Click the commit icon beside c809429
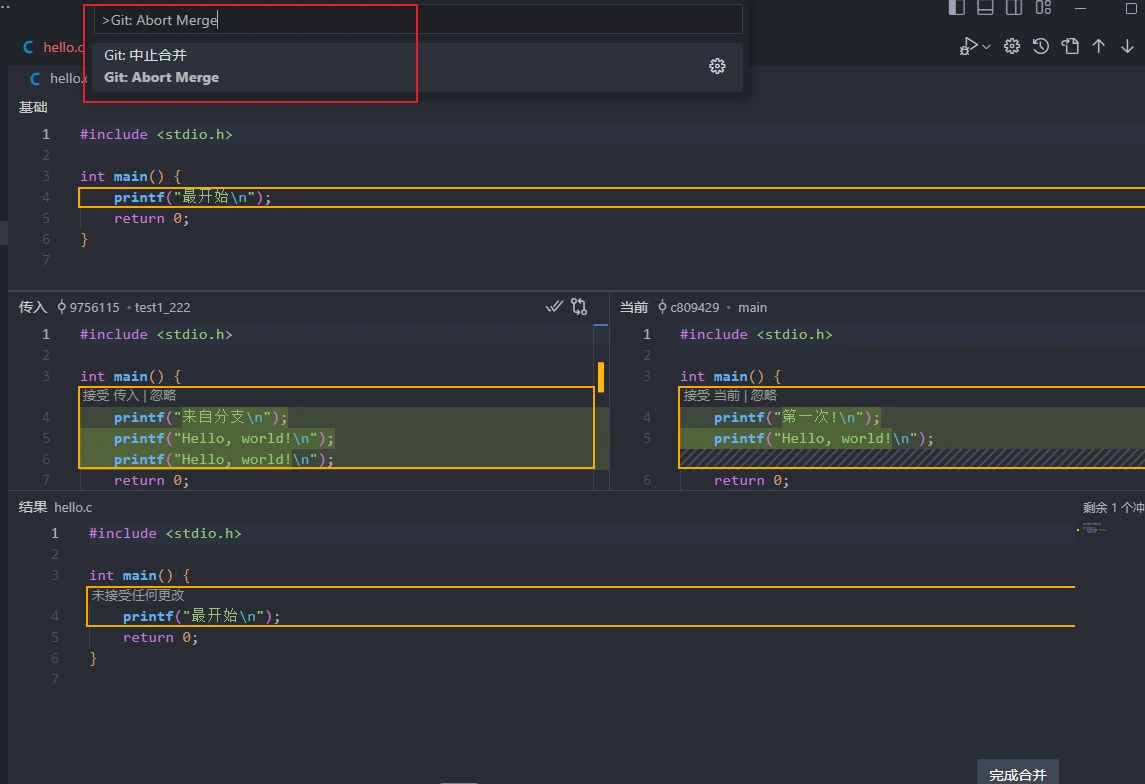1145x784 pixels. tap(662, 307)
